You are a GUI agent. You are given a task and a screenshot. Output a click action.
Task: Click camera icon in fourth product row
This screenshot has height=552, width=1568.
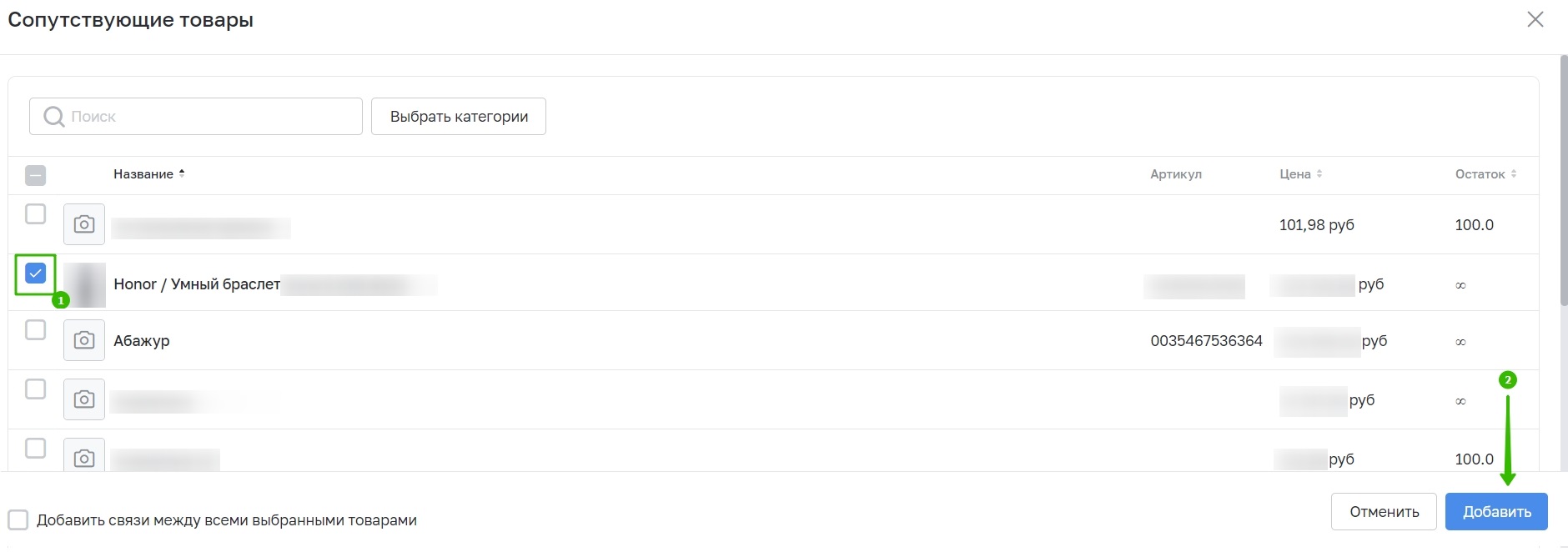coord(84,399)
